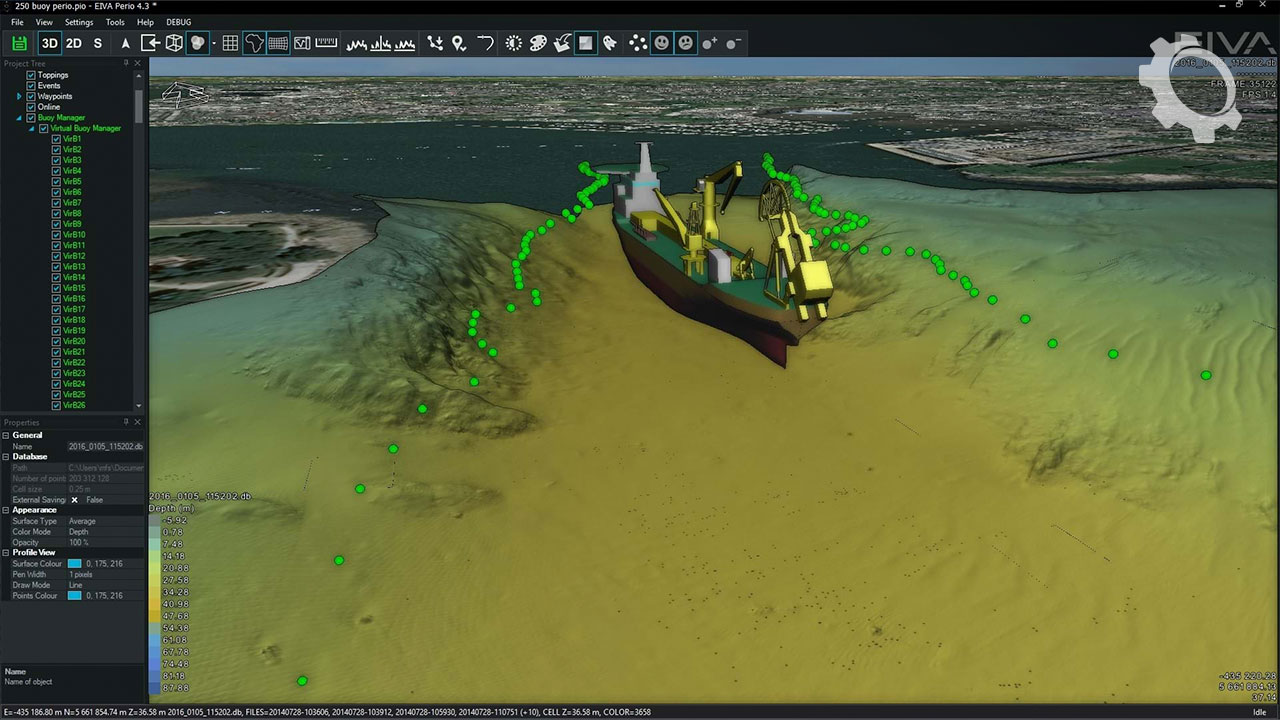This screenshot has height=720, width=1280.
Task: Open the Tools menu
Action: pos(115,22)
